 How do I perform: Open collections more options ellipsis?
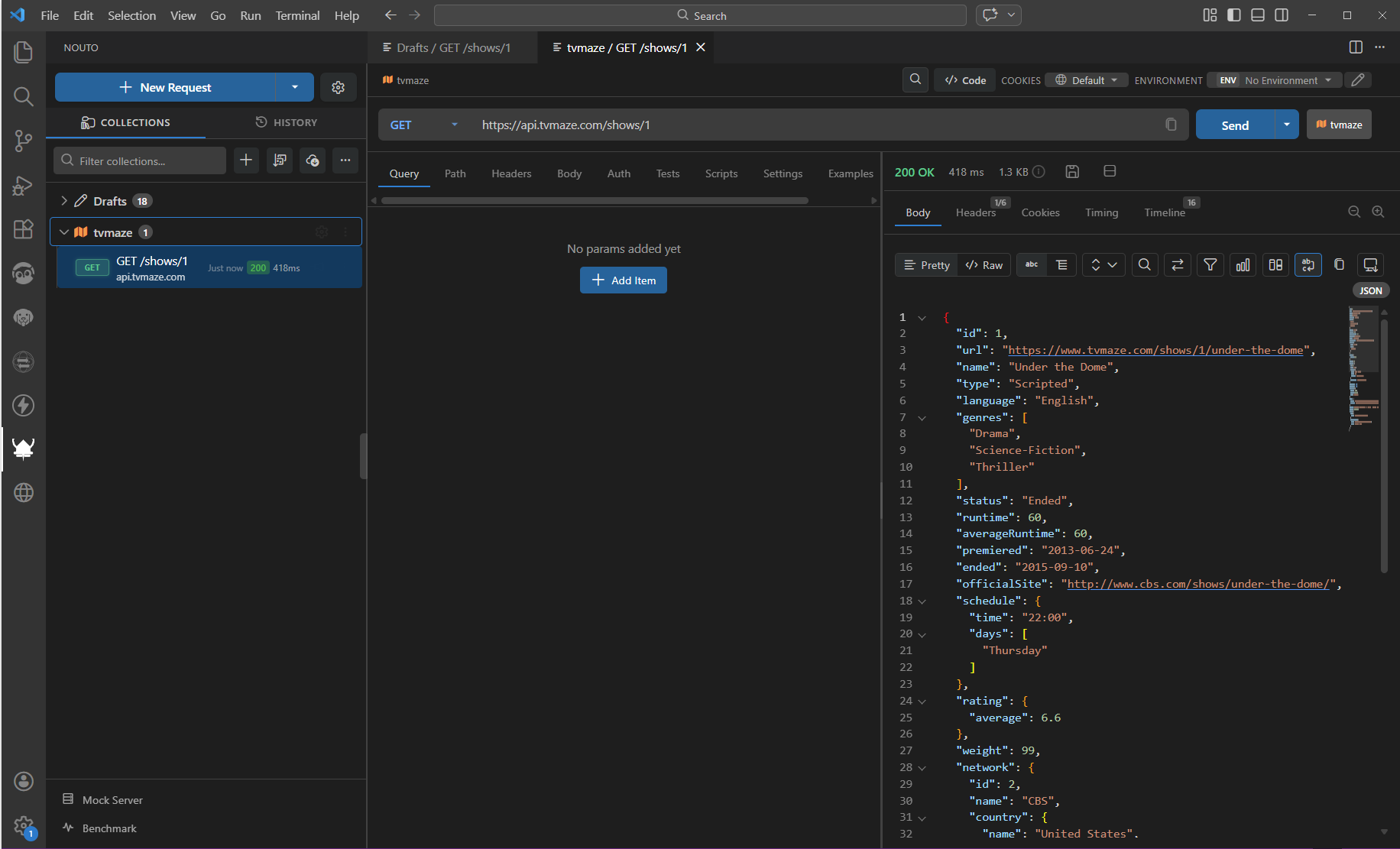[345, 160]
